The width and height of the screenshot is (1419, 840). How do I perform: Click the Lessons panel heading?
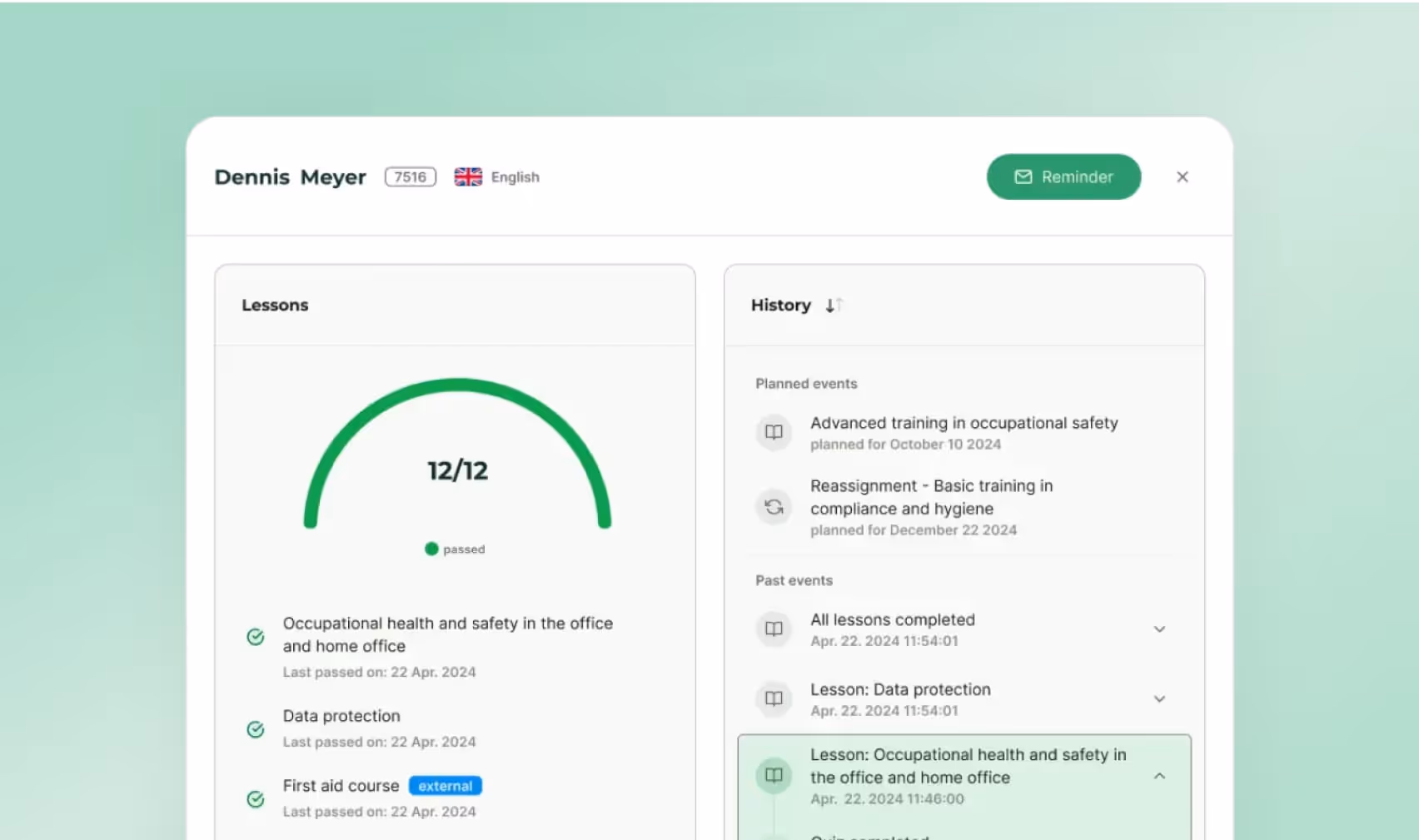275,306
